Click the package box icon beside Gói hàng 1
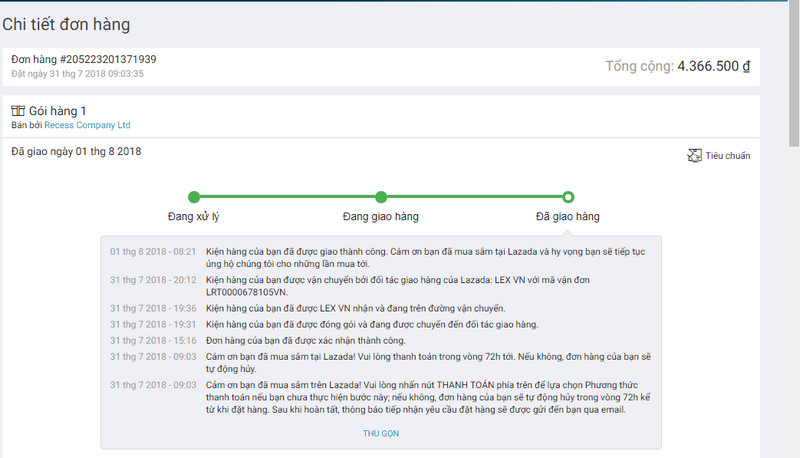Image resolution: width=800 pixels, height=458 pixels. (x=17, y=111)
